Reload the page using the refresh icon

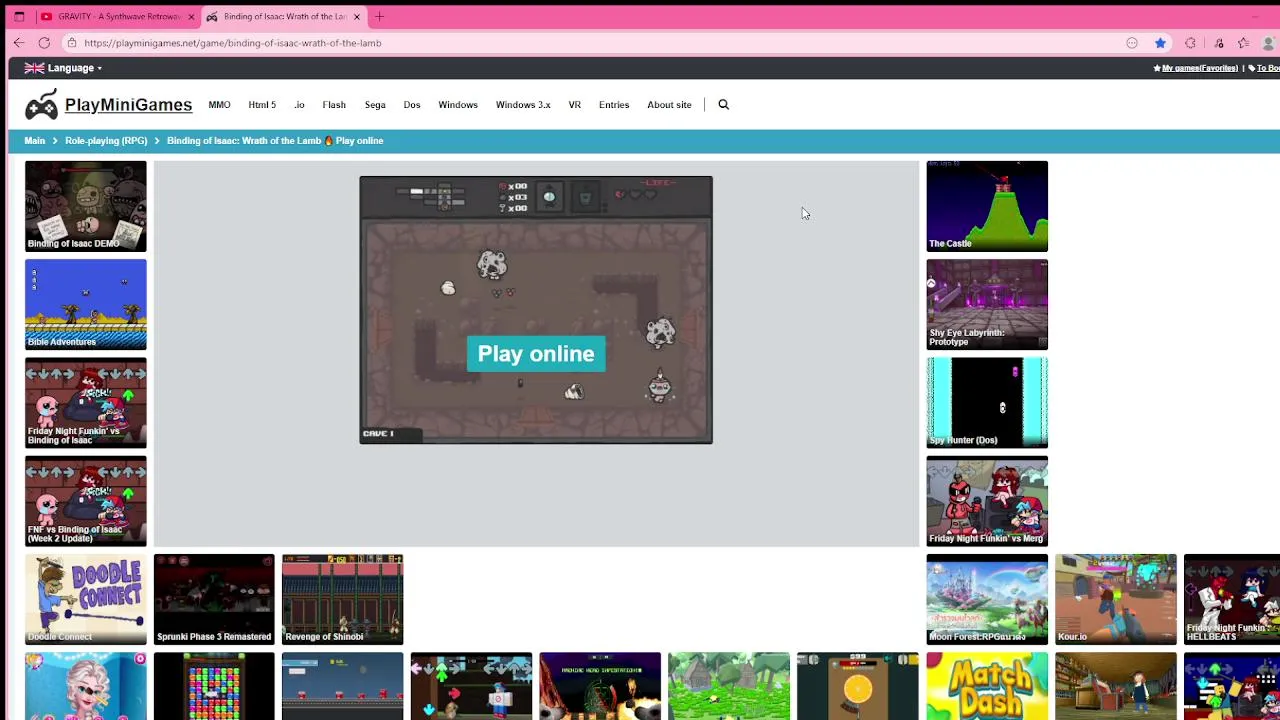tap(44, 43)
